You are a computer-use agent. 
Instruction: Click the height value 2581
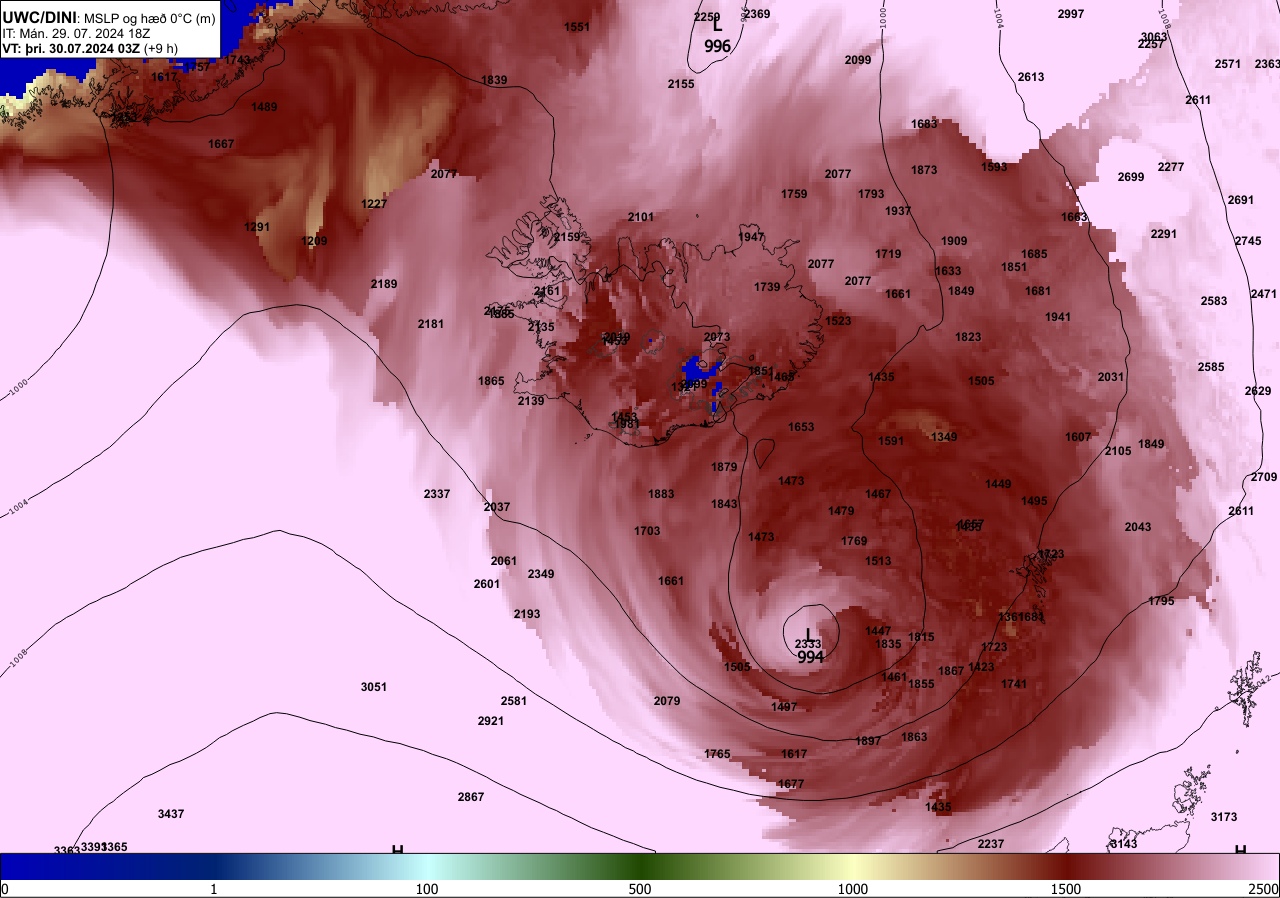(x=514, y=701)
